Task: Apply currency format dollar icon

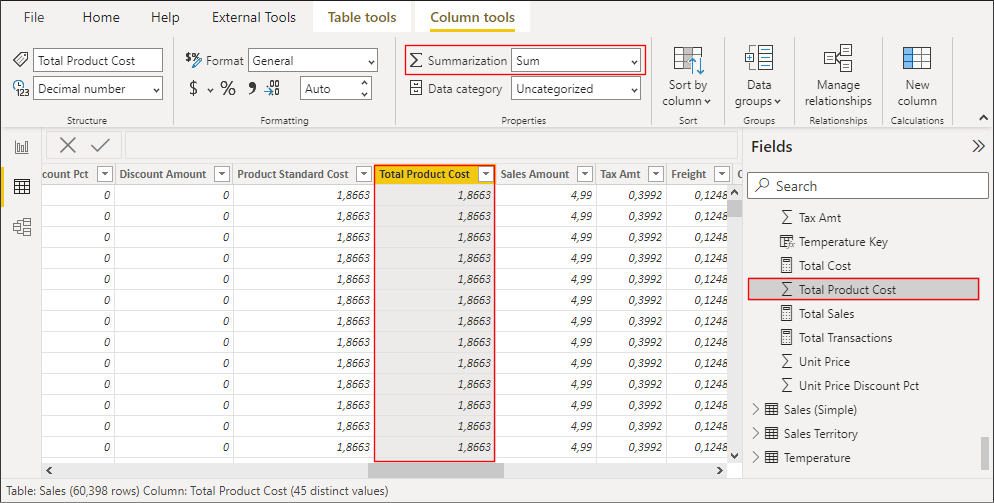Action: [193, 88]
